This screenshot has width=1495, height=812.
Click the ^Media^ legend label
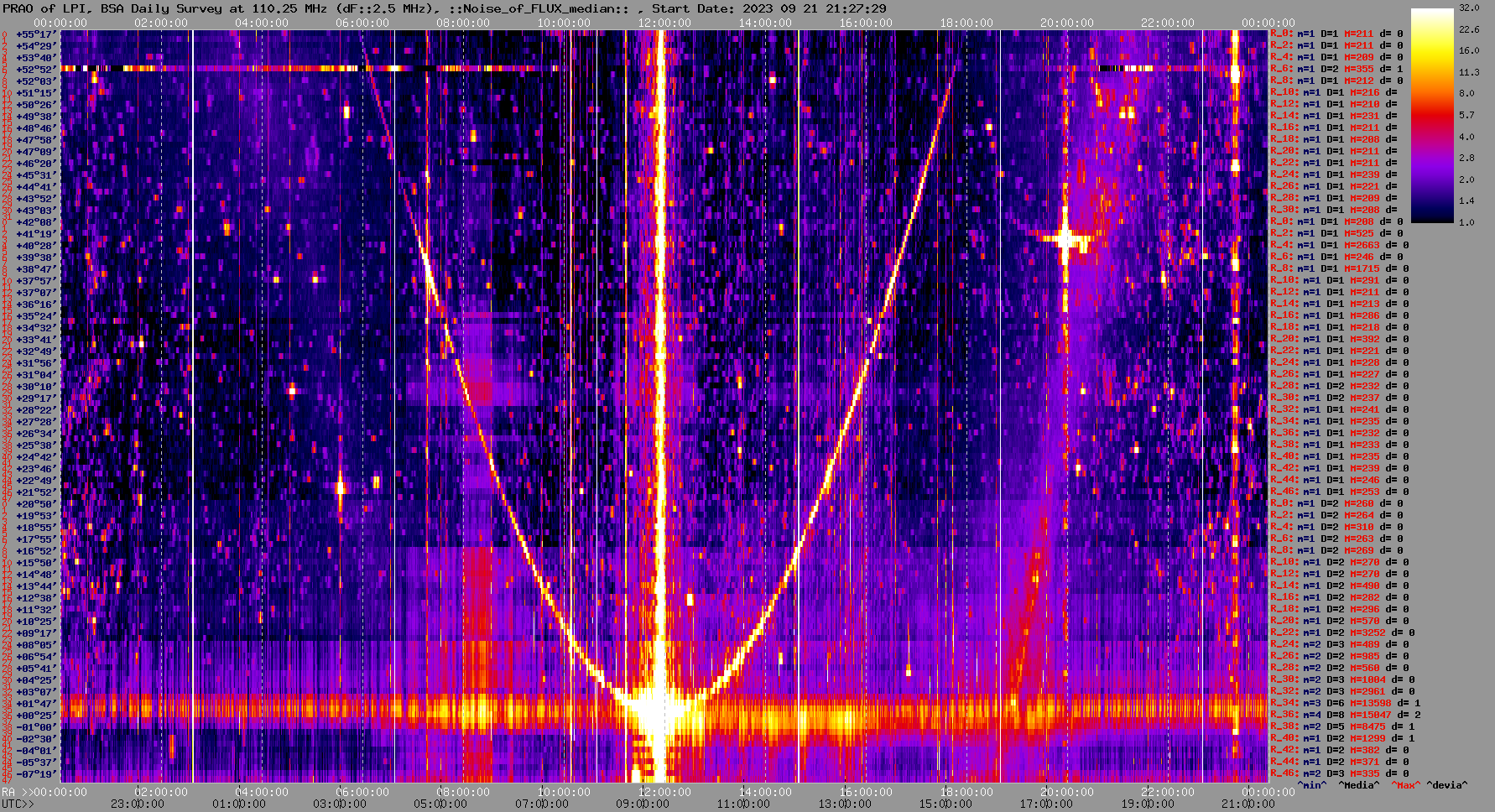click(1359, 785)
